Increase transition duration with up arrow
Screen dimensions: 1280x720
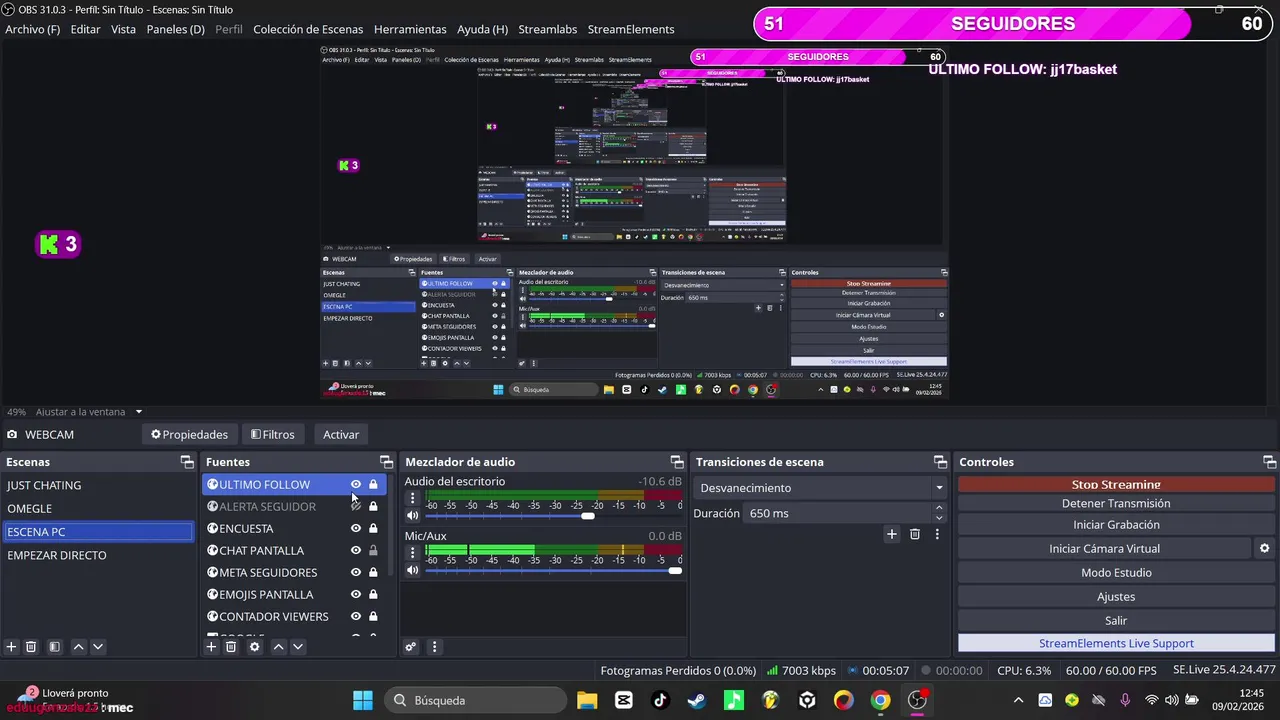pos(939,508)
